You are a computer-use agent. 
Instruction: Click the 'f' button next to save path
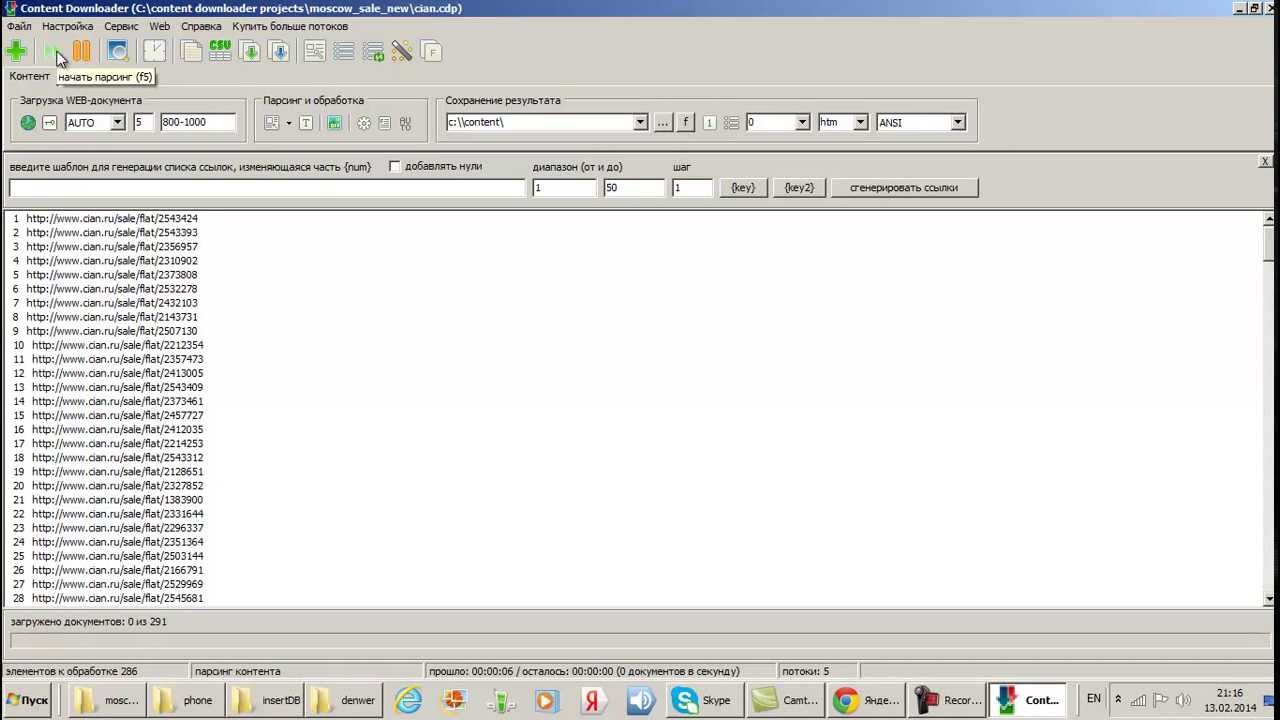[x=686, y=122]
